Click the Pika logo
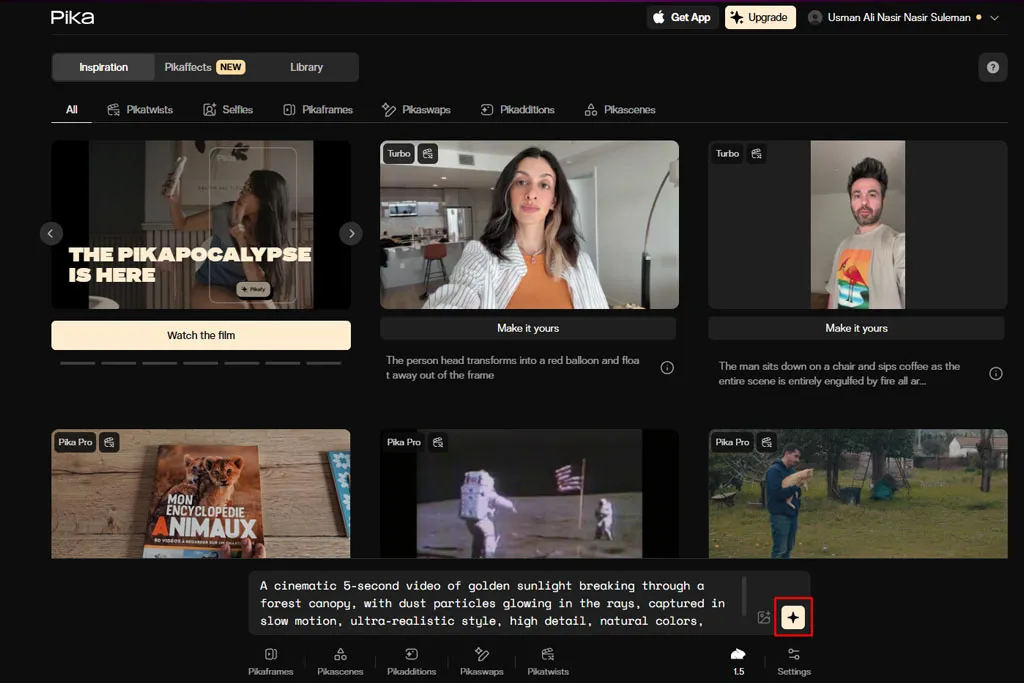This screenshot has height=683, width=1024. coord(72,18)
